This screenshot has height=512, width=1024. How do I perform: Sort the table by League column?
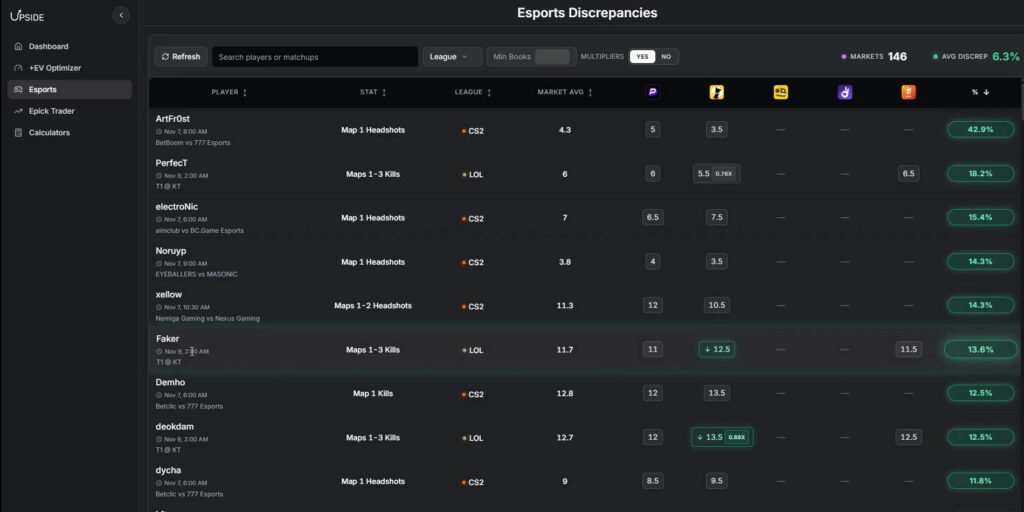tap(473, 92)
